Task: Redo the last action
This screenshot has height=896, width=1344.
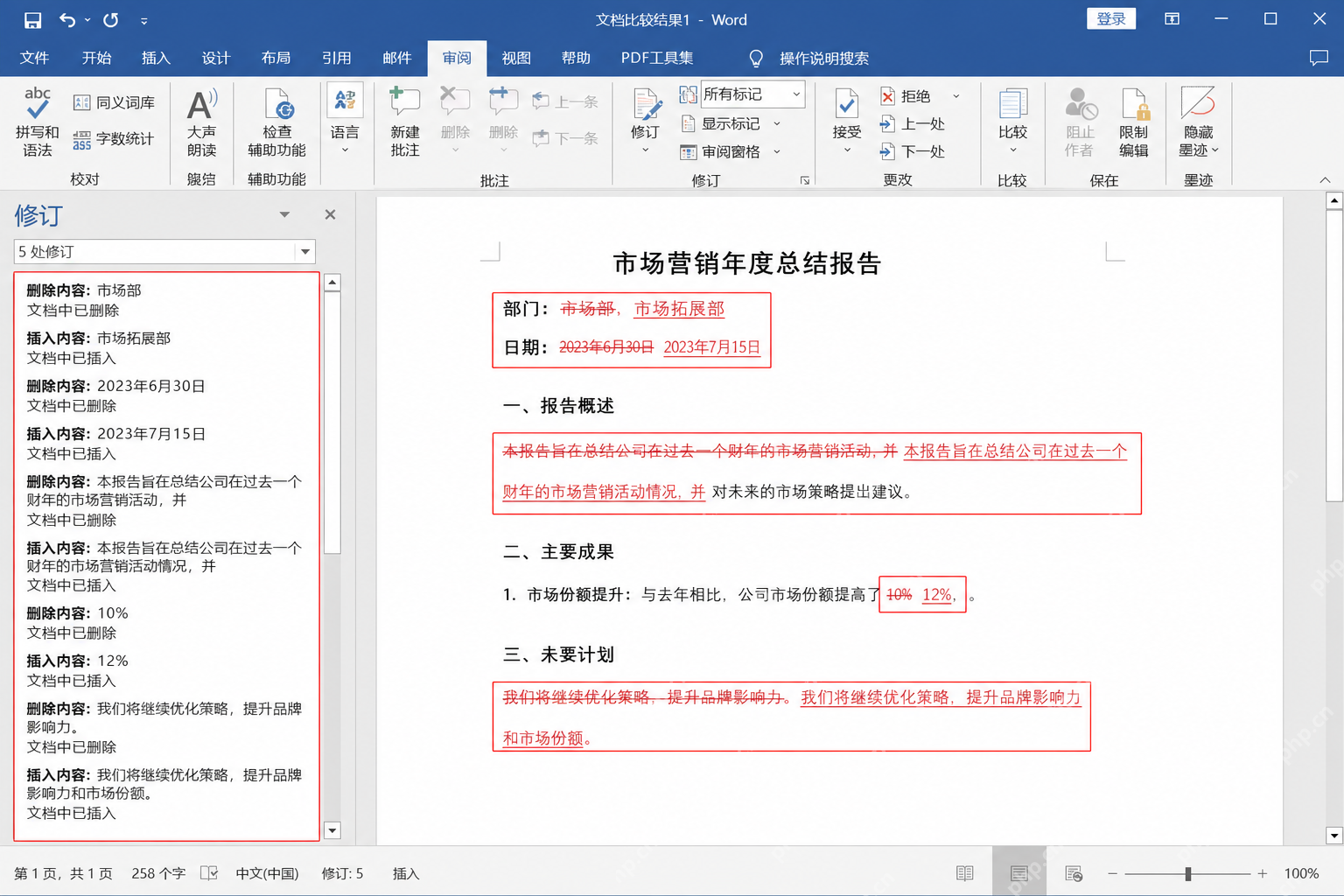Action: (110, 19)
